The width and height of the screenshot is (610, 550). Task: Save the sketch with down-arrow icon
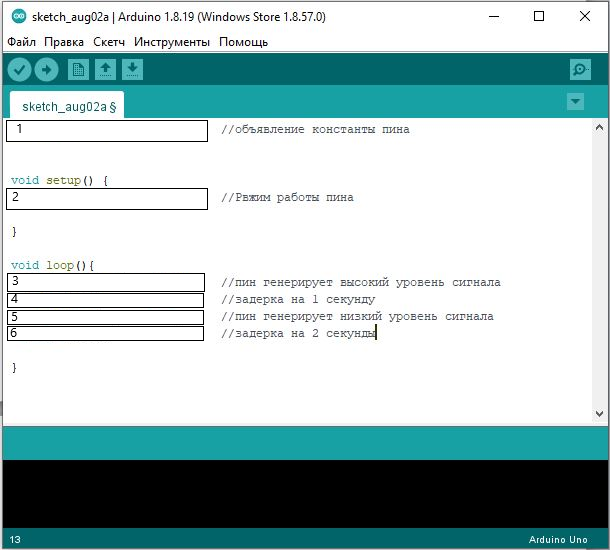click(132, 70)
